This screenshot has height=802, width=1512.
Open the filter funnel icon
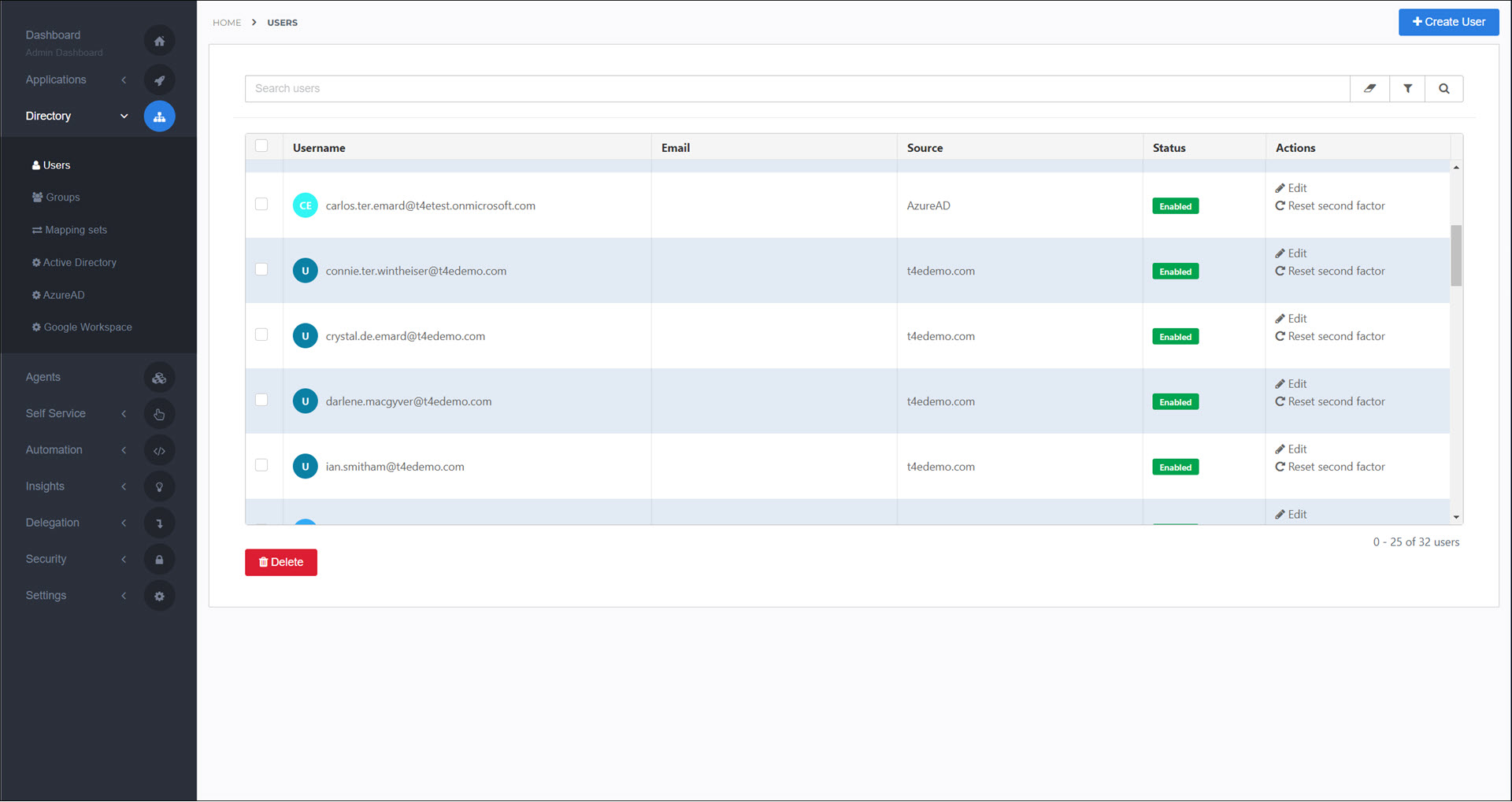coord(1407,89)
